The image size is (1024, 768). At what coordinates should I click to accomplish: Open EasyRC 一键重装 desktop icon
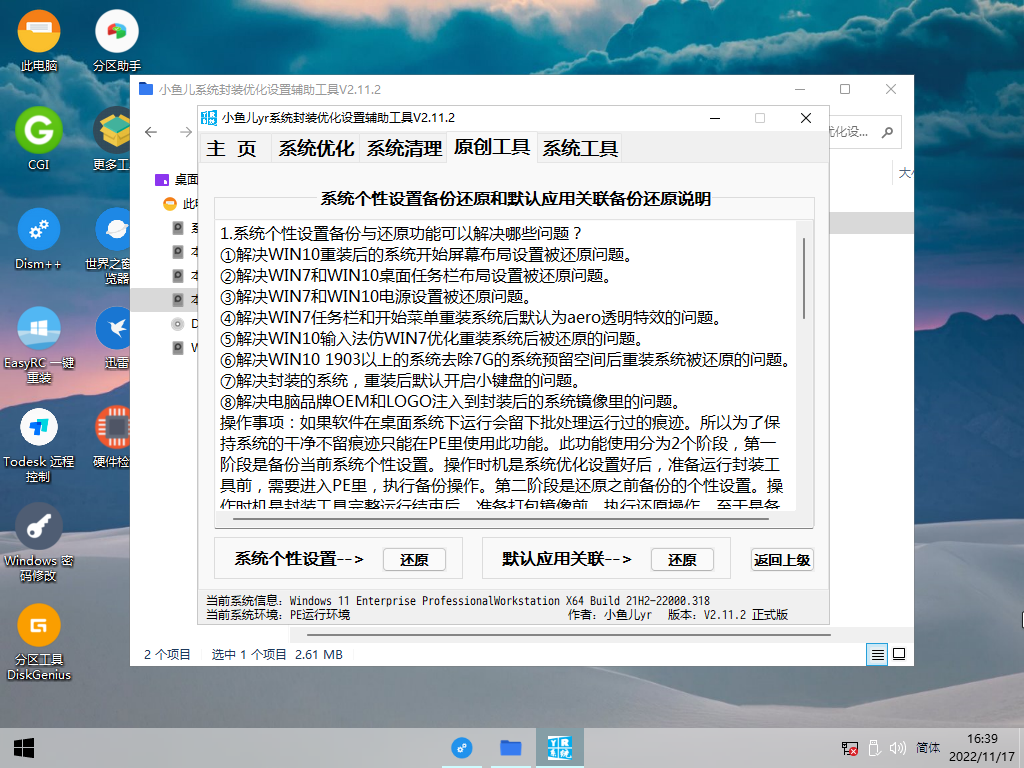[x=39, y=345]
